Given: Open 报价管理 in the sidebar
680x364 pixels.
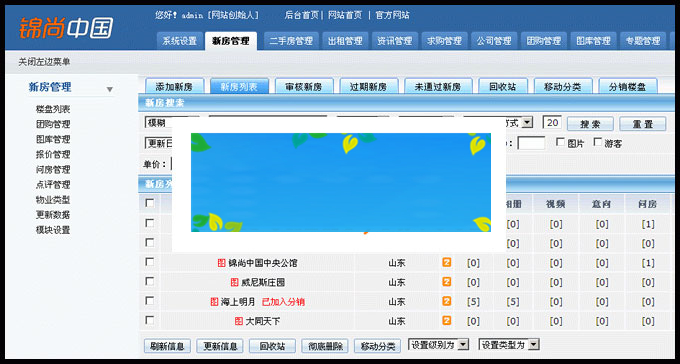Looking at the screenshot, I should [x=53, y=154].
